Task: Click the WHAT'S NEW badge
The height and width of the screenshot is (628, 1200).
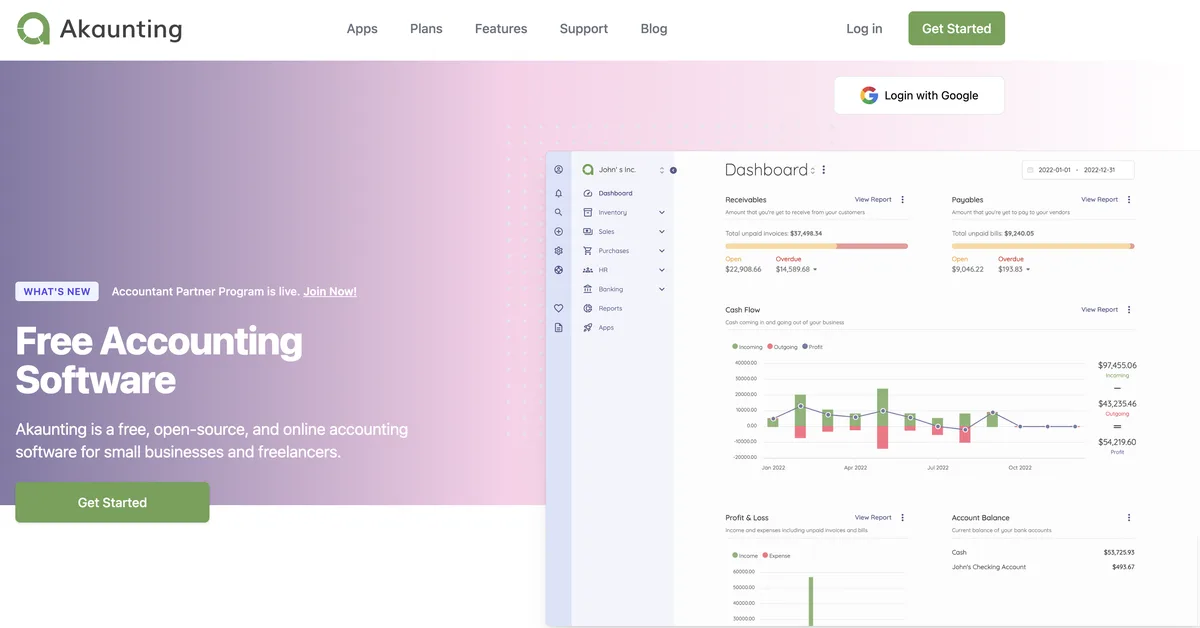Action: pos(57,292)
